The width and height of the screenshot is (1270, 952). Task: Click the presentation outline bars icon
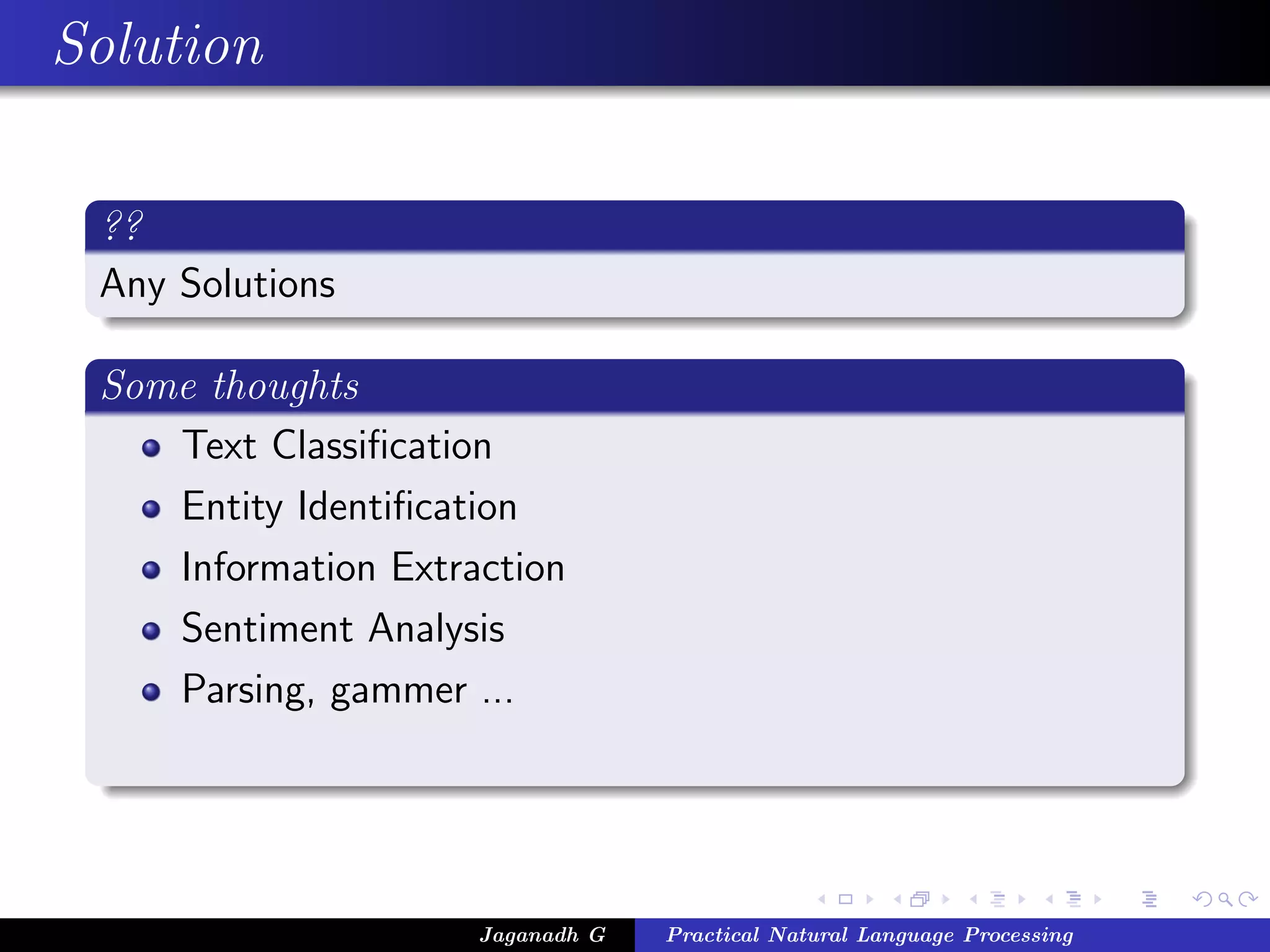point(1150,899)
